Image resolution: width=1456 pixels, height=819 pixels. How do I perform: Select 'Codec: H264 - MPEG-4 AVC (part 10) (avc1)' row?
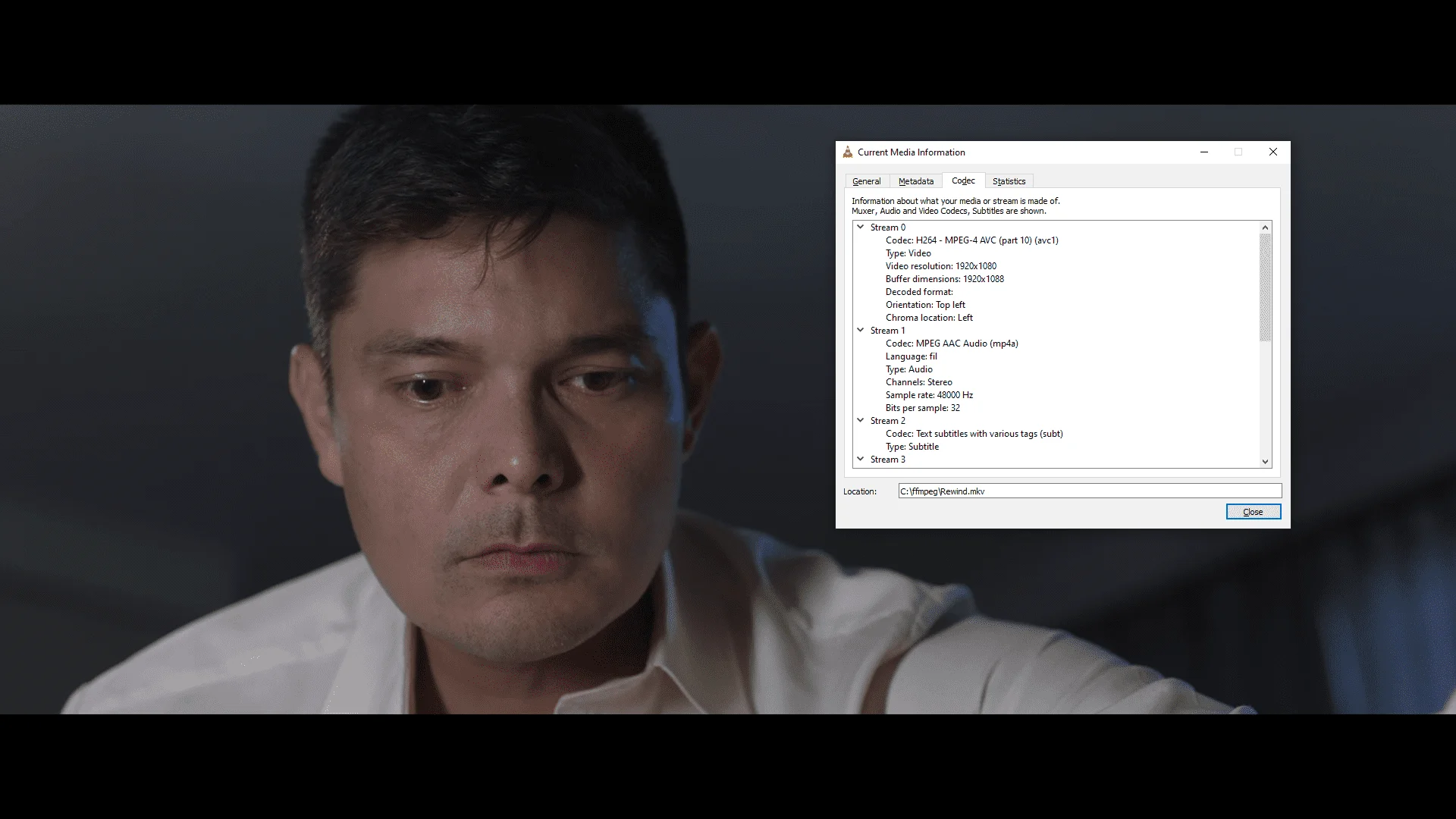(972, 240)
